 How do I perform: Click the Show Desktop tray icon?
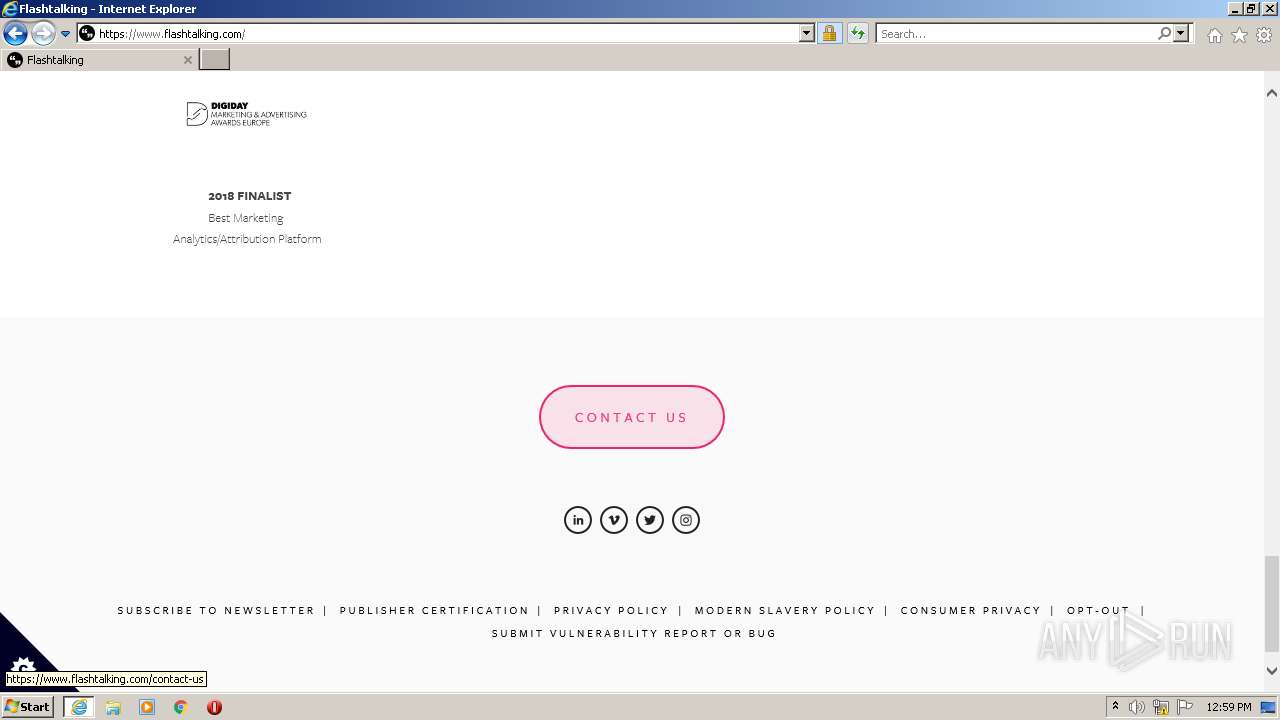(x=1269, y=707)
